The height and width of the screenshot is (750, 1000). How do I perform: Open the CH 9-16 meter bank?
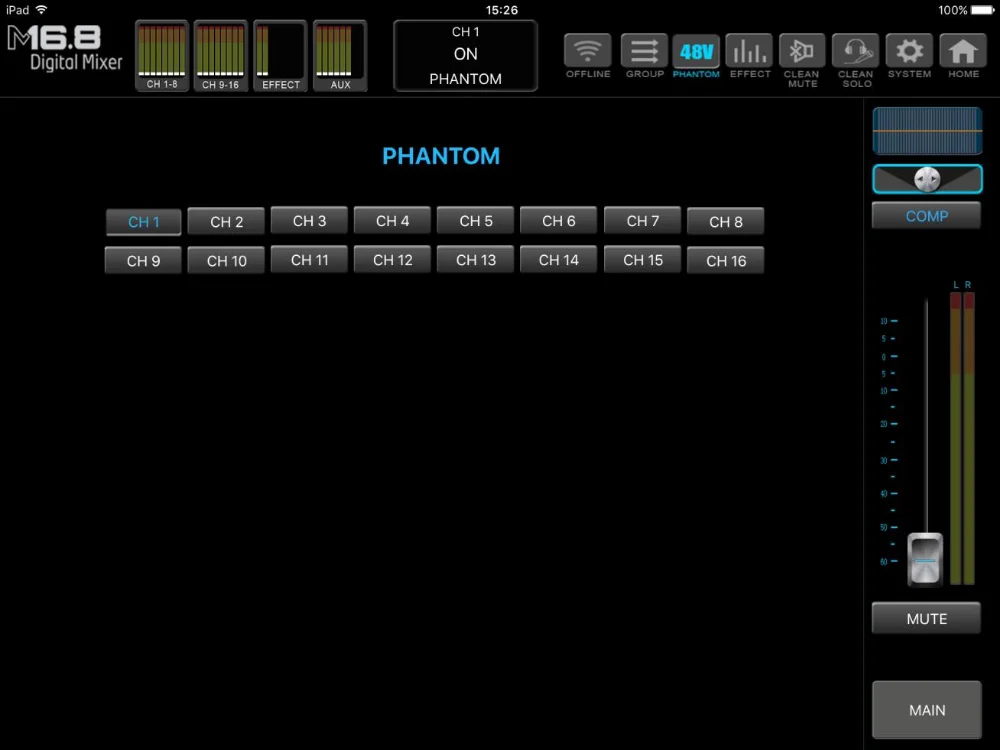pyautogui.click(x=221, y=56)
